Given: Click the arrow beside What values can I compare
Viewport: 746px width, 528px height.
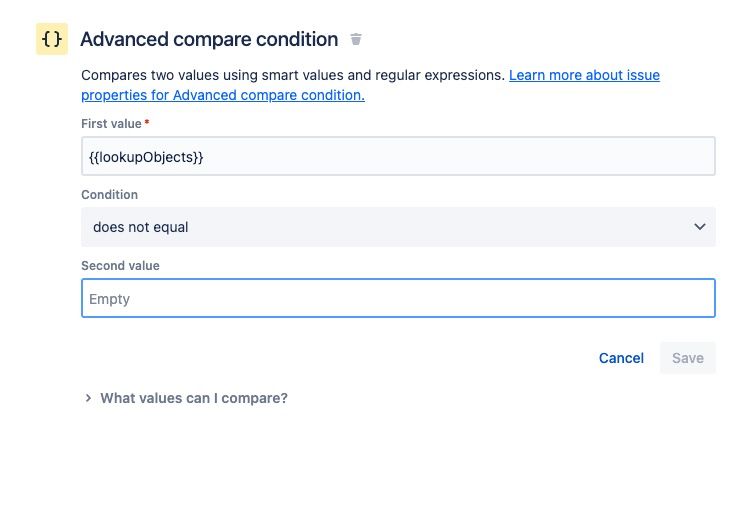Looking at the screenshot, I should pos(89,398).
